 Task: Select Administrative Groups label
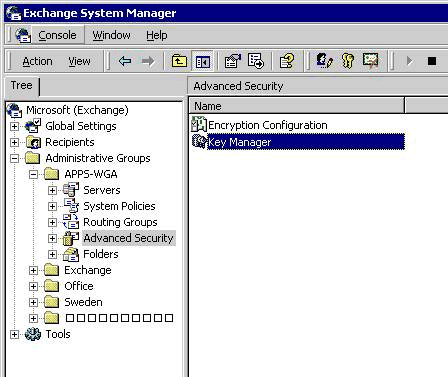click(x=98, y=158)
